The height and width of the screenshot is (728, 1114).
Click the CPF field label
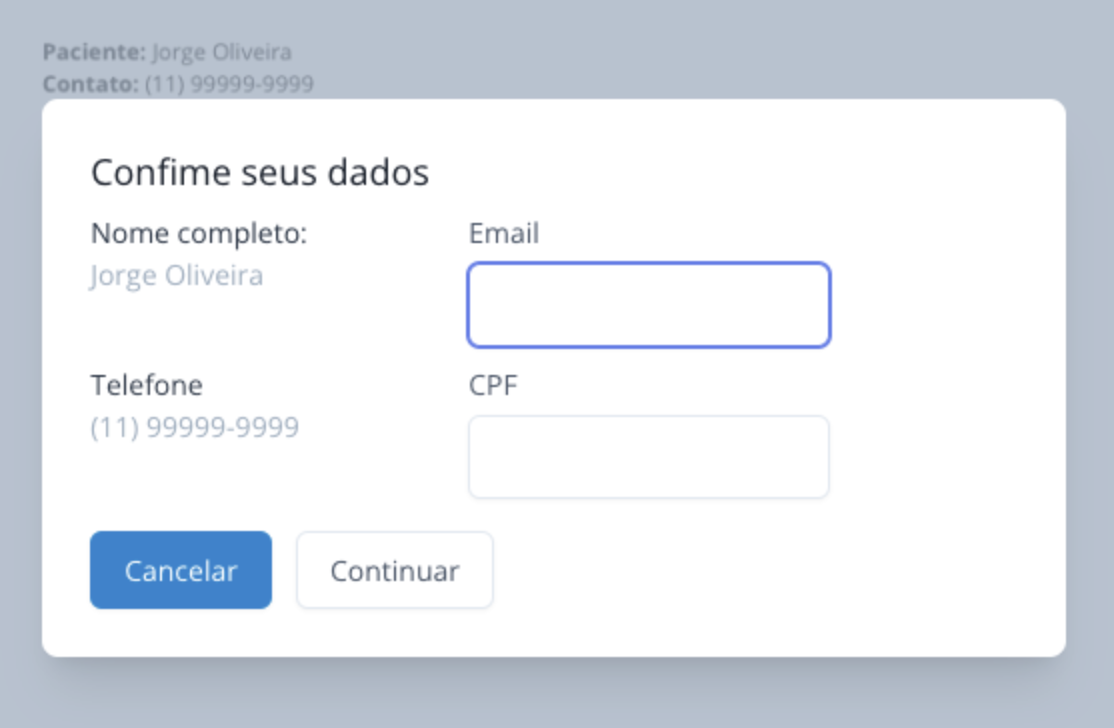click(x=493, y=386)
